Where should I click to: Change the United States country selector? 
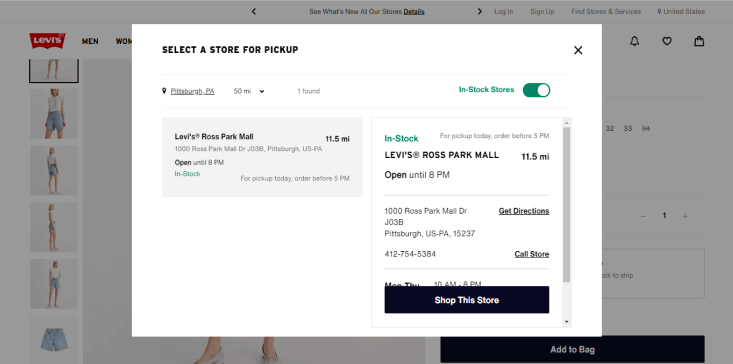pos(681,12)
